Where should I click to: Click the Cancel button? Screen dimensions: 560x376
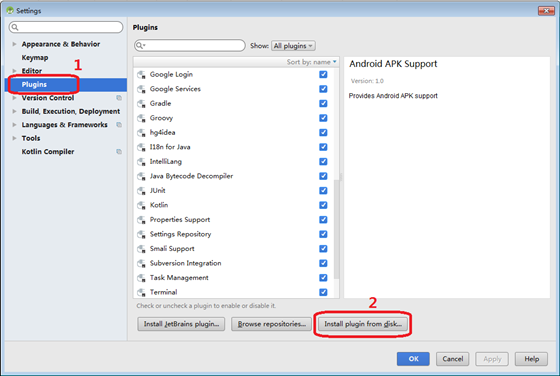(452, 359)
